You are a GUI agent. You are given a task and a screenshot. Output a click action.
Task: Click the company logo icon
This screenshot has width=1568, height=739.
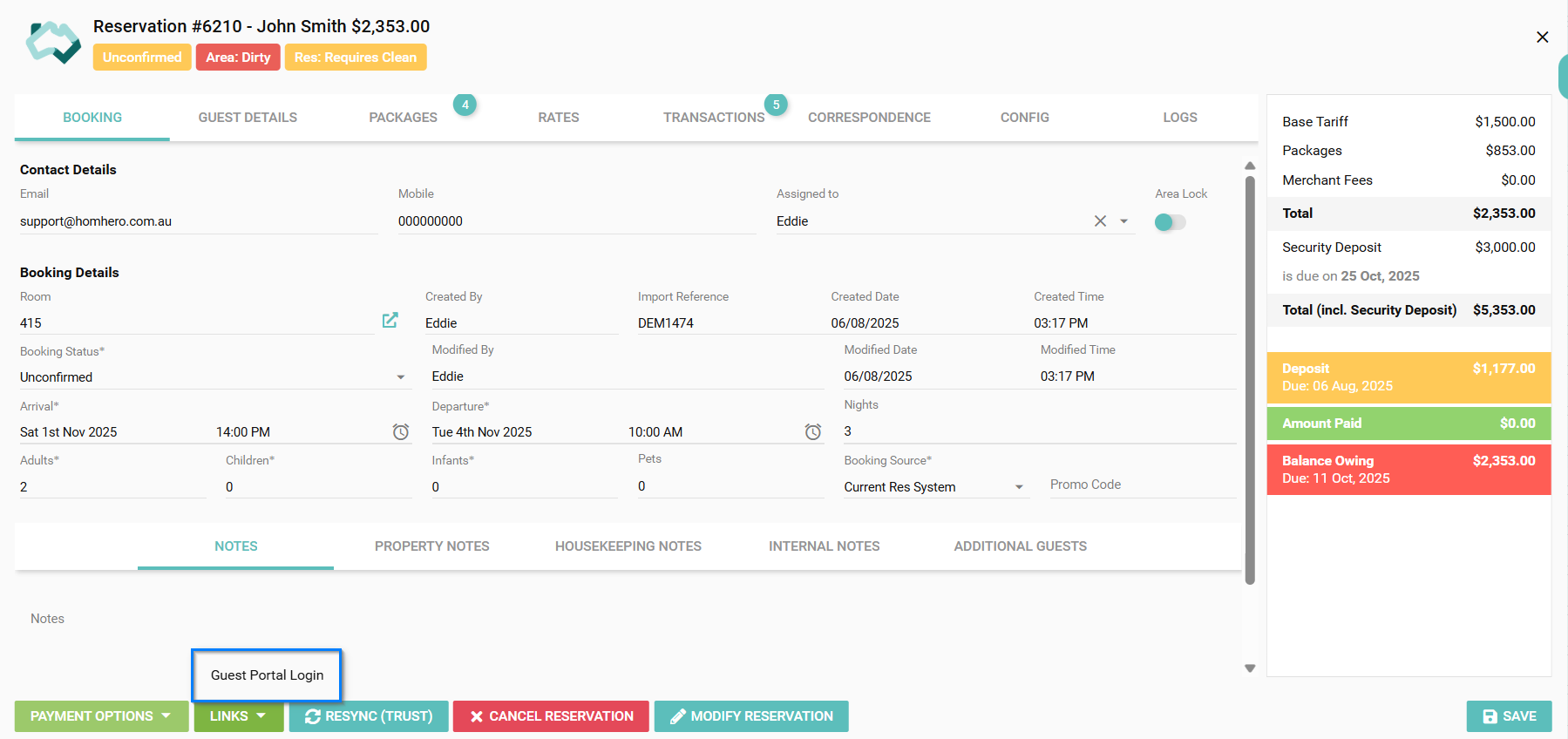click(x=53, y=43)
